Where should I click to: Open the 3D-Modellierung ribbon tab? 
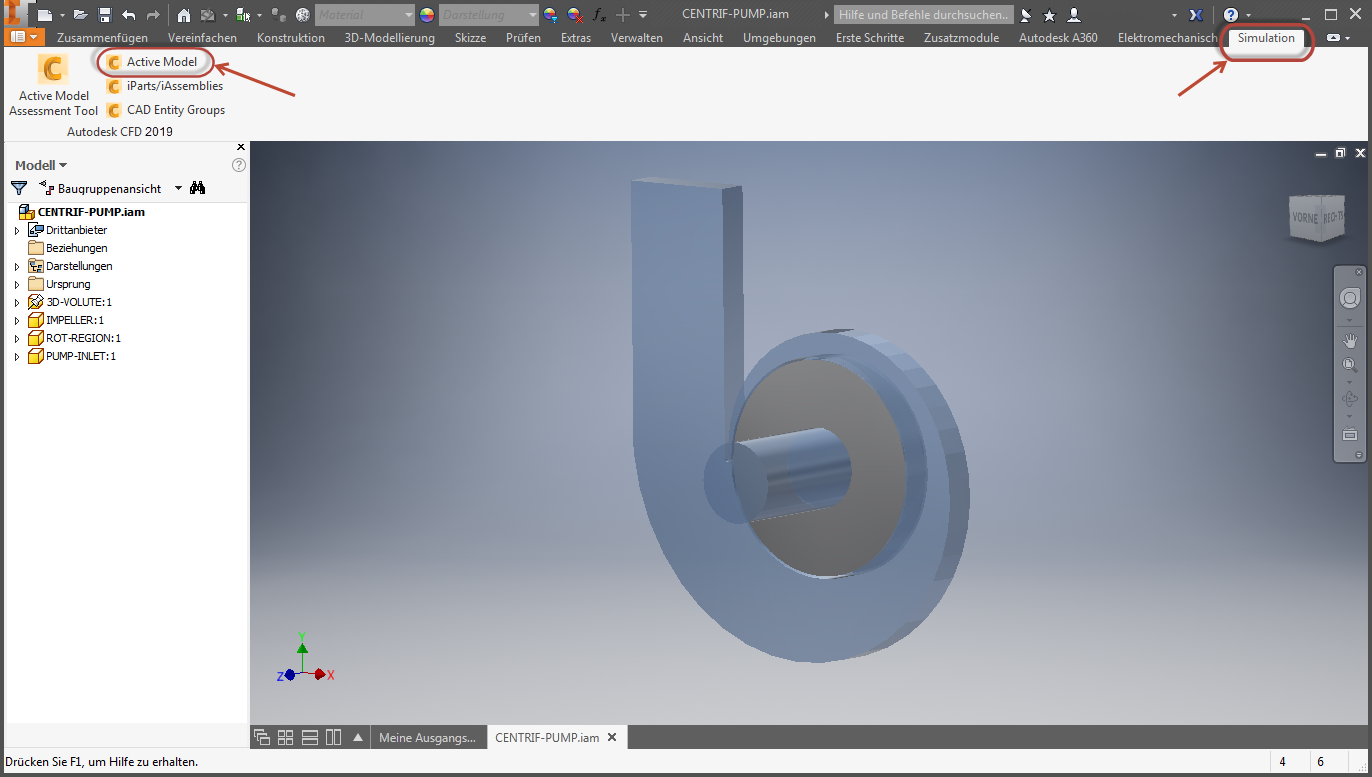pos(390,38)
